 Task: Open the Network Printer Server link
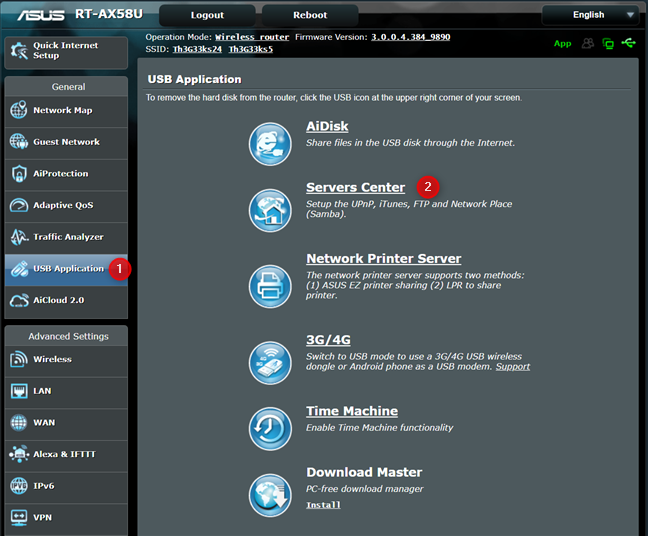coord(384,258)
